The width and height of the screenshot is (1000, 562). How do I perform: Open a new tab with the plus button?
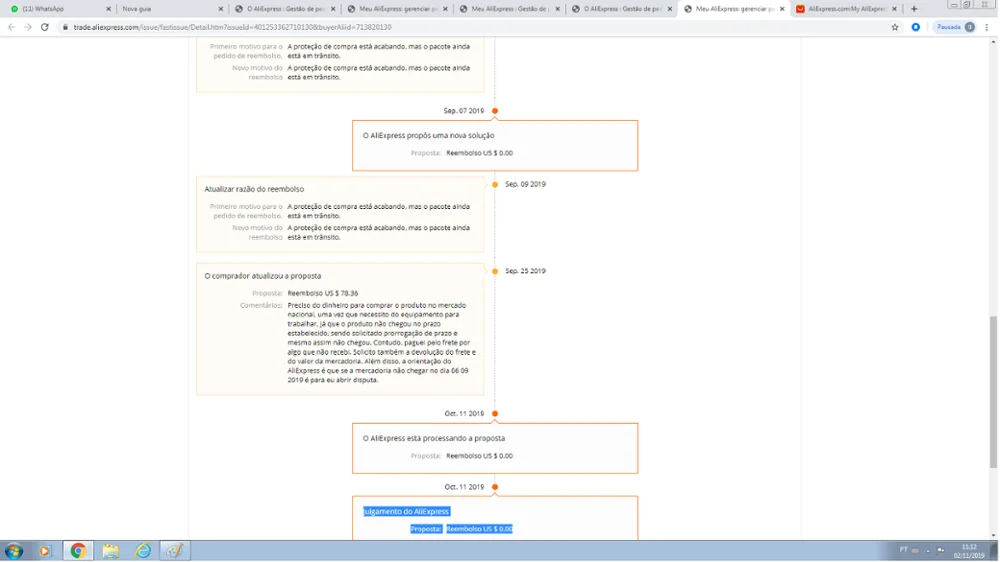pos(914,9)
